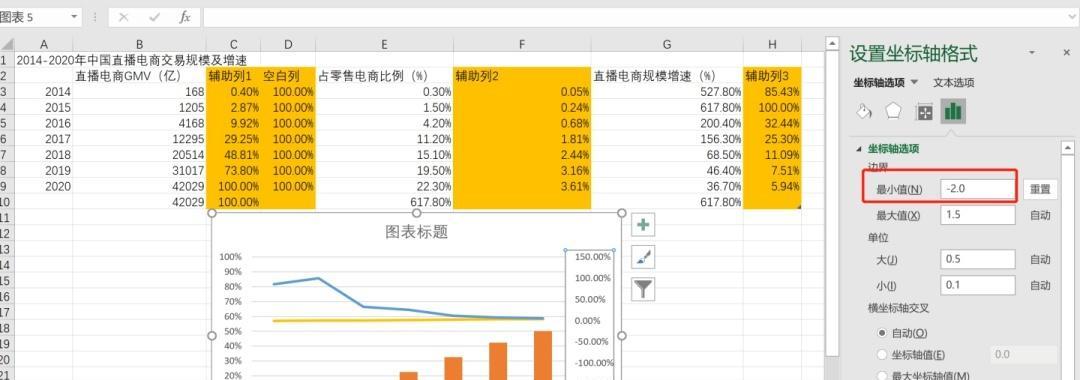Viewport: 1080px width, 380px height.
Task: Select the yellow line series in chart
Action: point(408,319)
